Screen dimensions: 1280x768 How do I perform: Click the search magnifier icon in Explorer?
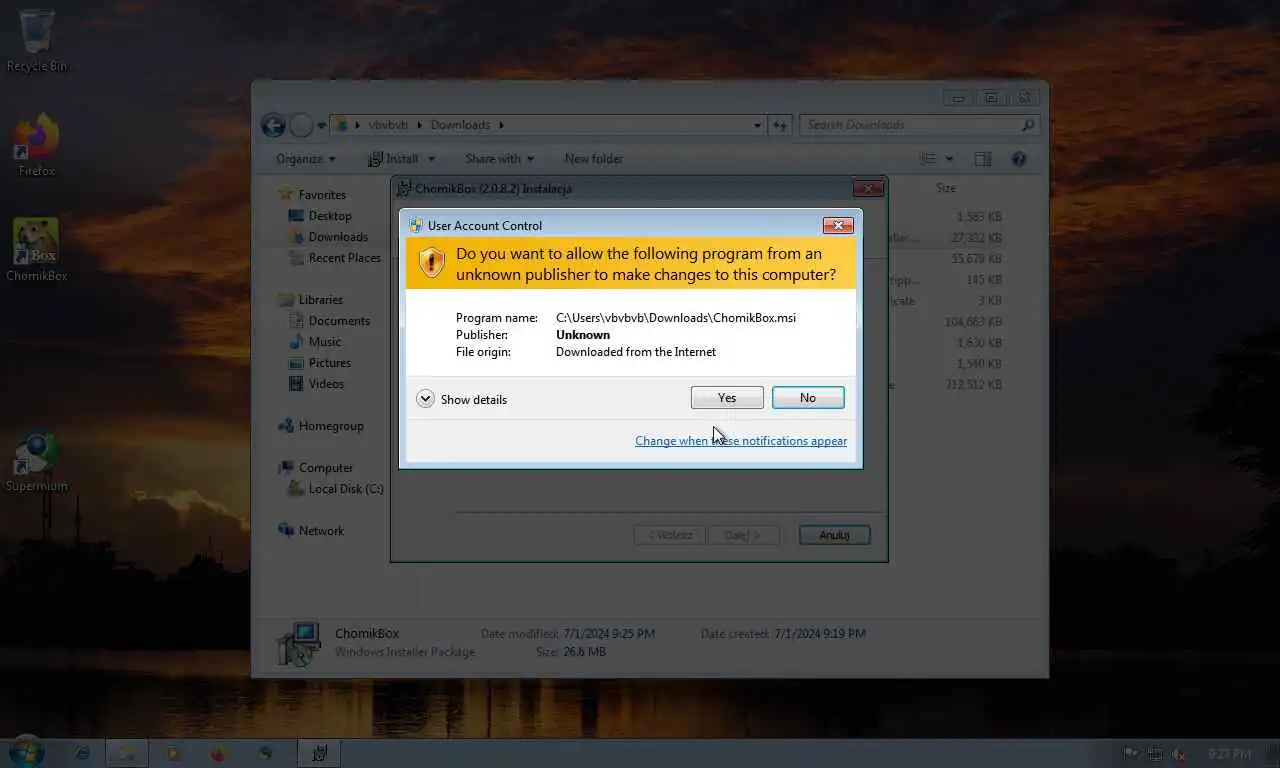click(1028, 125)
